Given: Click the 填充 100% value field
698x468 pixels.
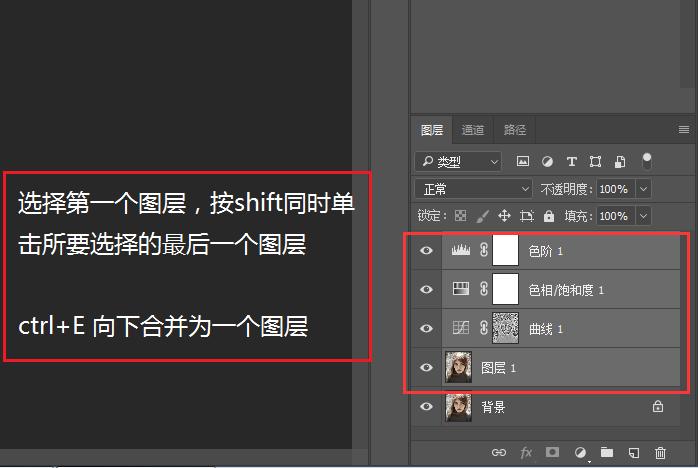Looking at the screenshot, I should pos(616,216).
